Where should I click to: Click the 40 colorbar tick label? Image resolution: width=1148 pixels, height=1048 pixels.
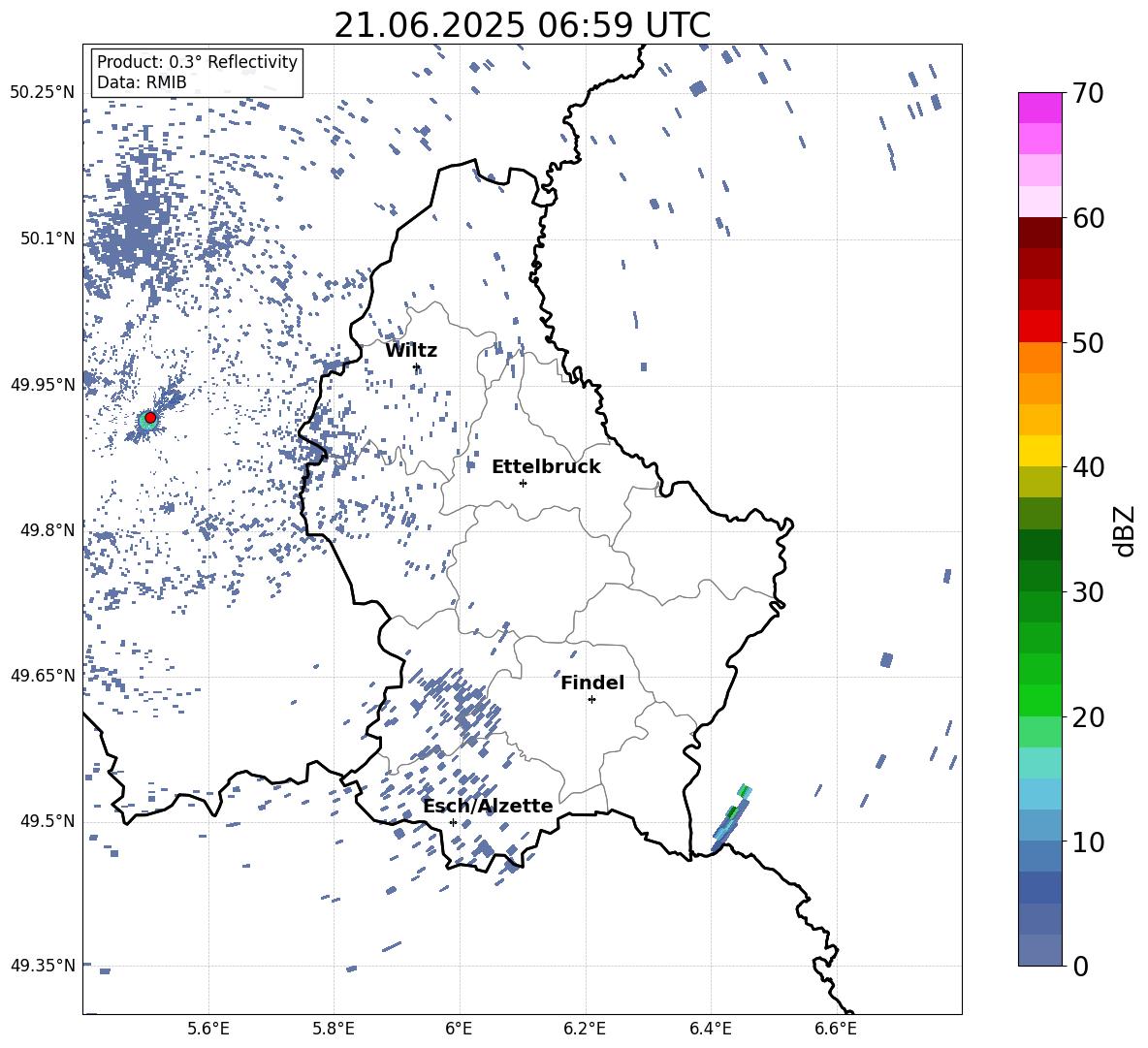coord(1088,467)
